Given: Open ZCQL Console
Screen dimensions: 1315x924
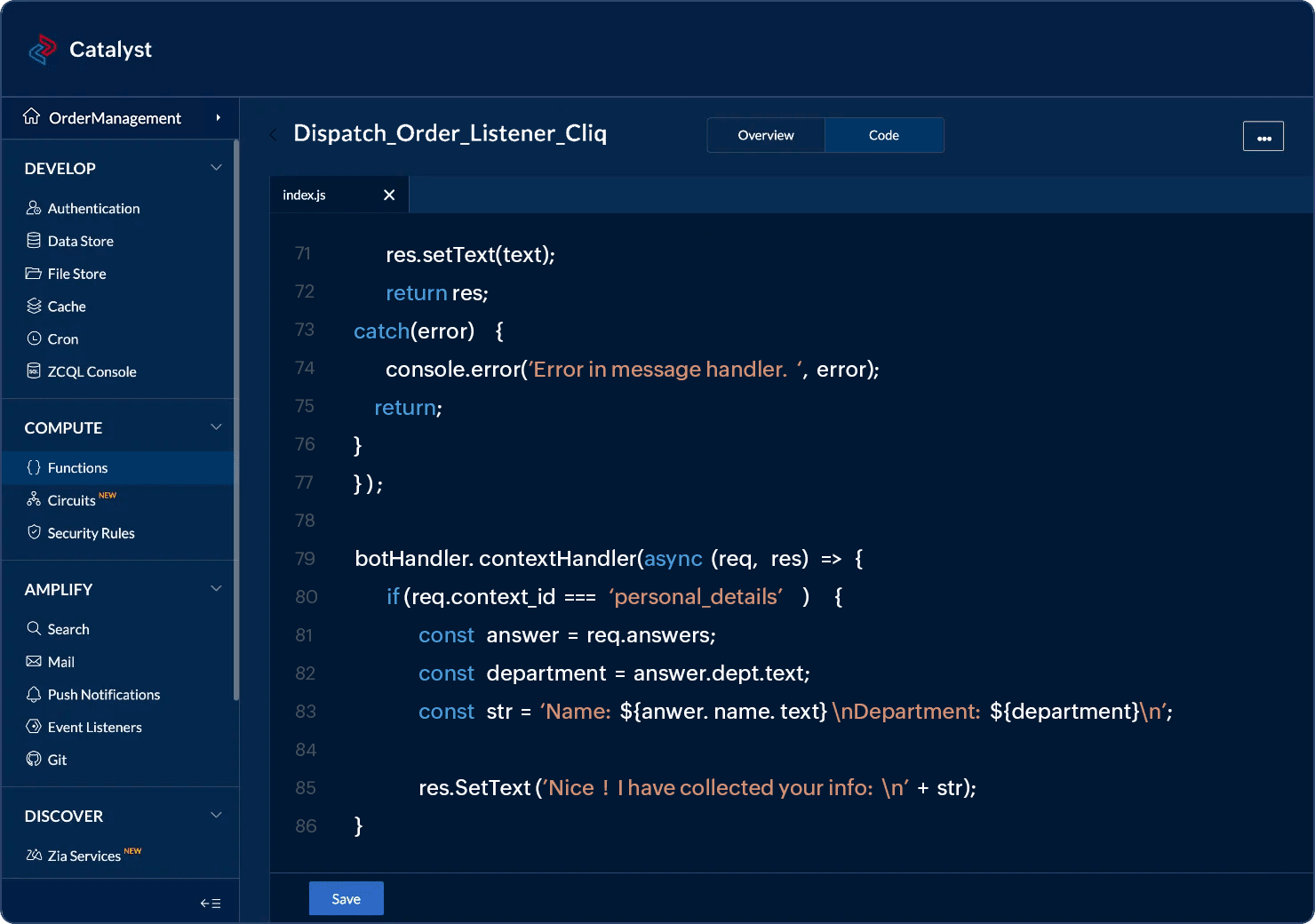Looking at the screenshot, I should (x=92, y=371).
